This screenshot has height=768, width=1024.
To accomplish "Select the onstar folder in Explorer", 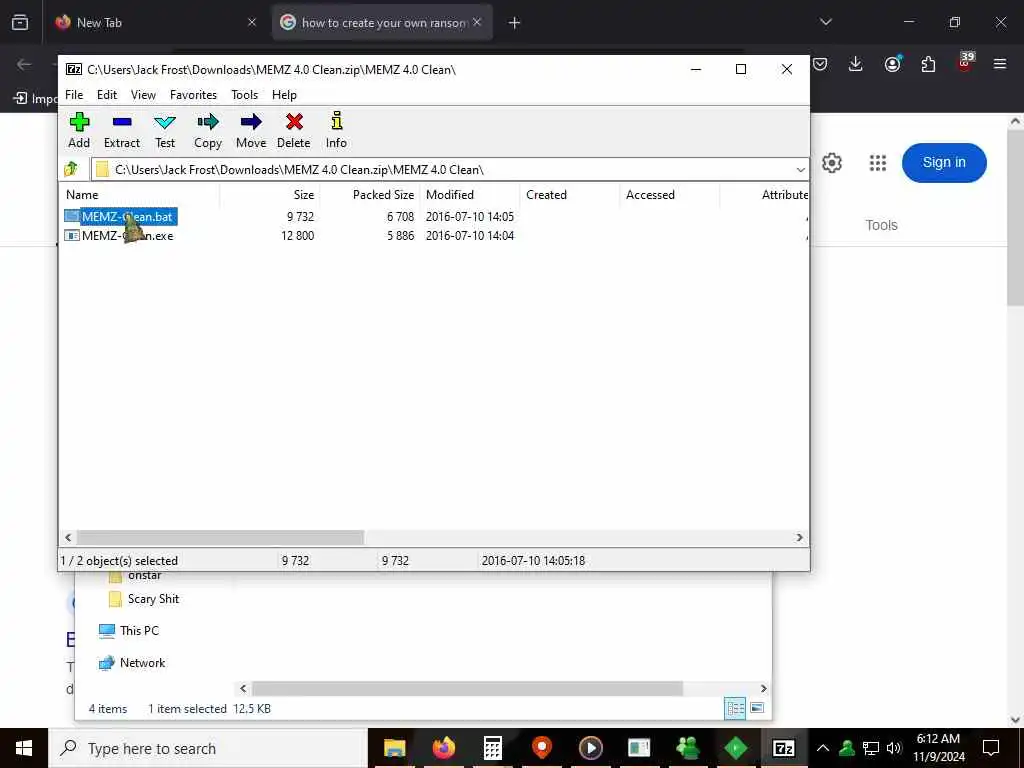I will [x=135, y=575].
